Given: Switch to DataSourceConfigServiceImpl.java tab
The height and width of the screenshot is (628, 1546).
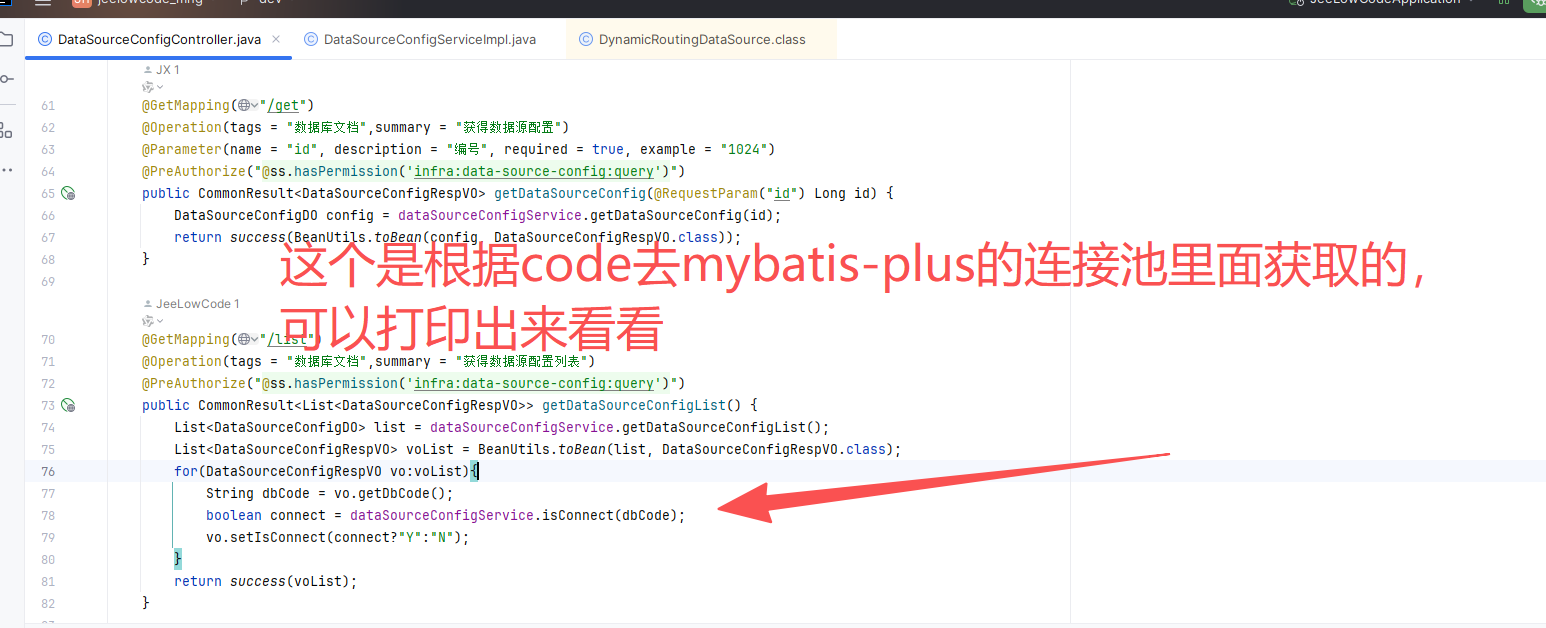Looking at the screenshot, I should tap(429, 40).
